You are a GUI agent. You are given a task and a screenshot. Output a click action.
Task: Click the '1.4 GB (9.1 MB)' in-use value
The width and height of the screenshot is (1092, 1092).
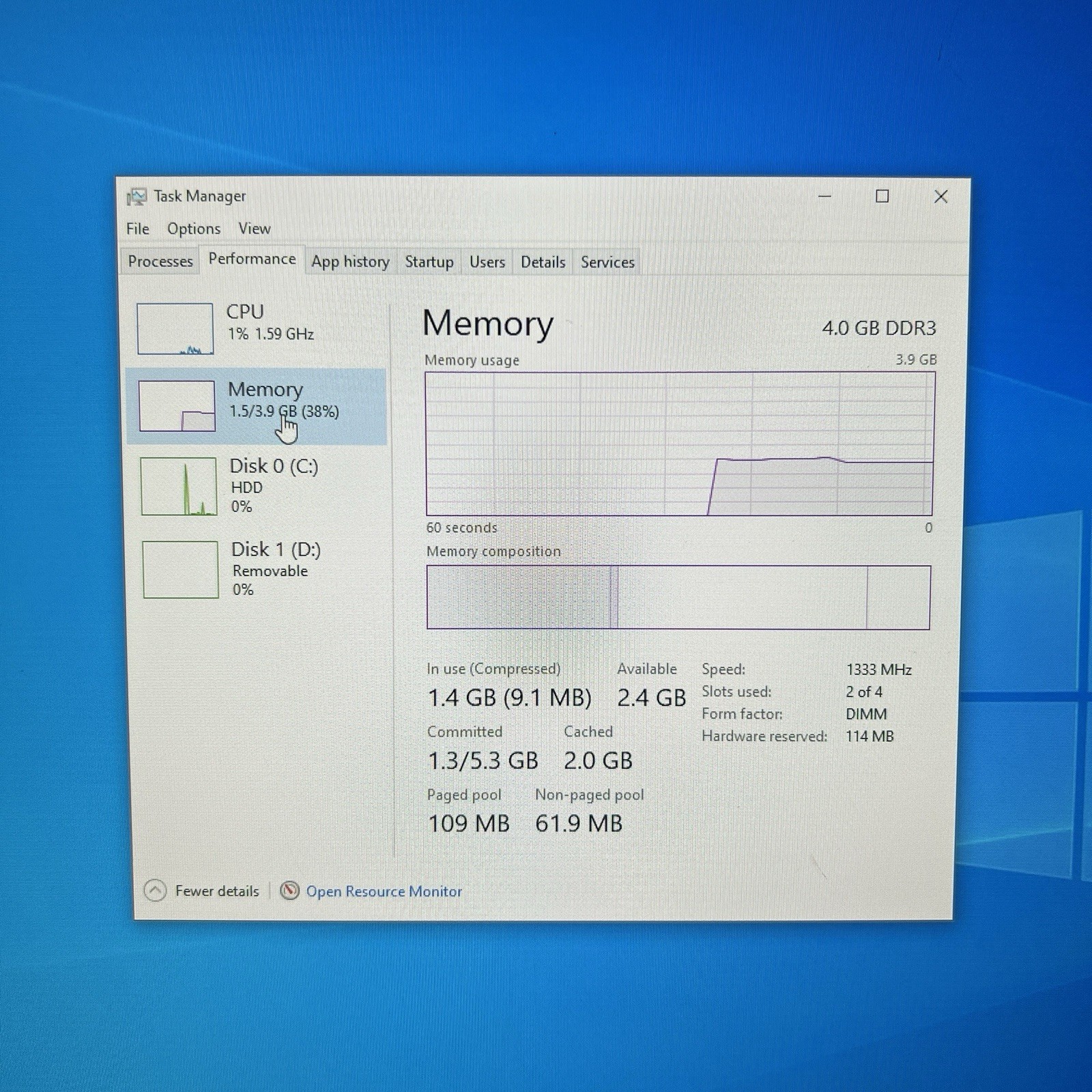tap(510, 698)
